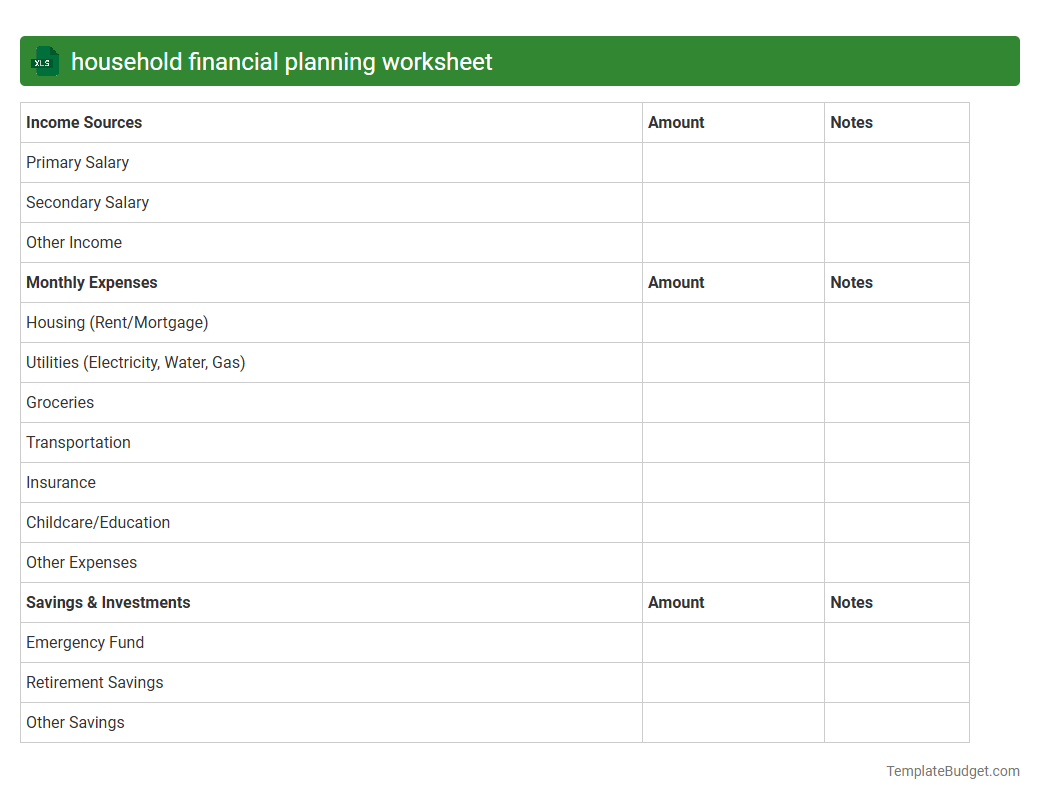Open the household financial planning worksheet title

coord(281,61)
